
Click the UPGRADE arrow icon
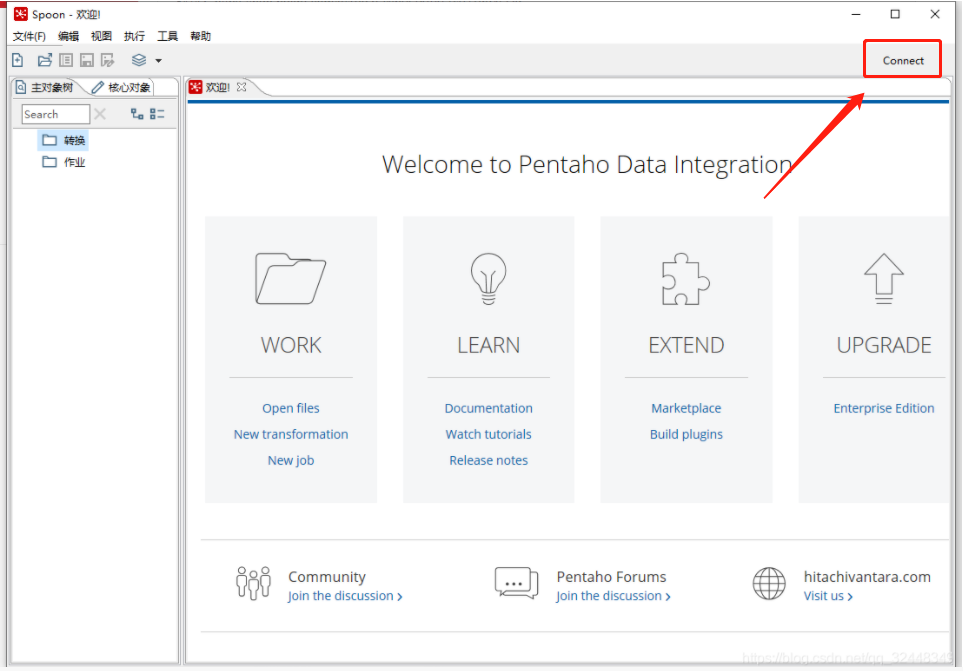tap(884, 279)
